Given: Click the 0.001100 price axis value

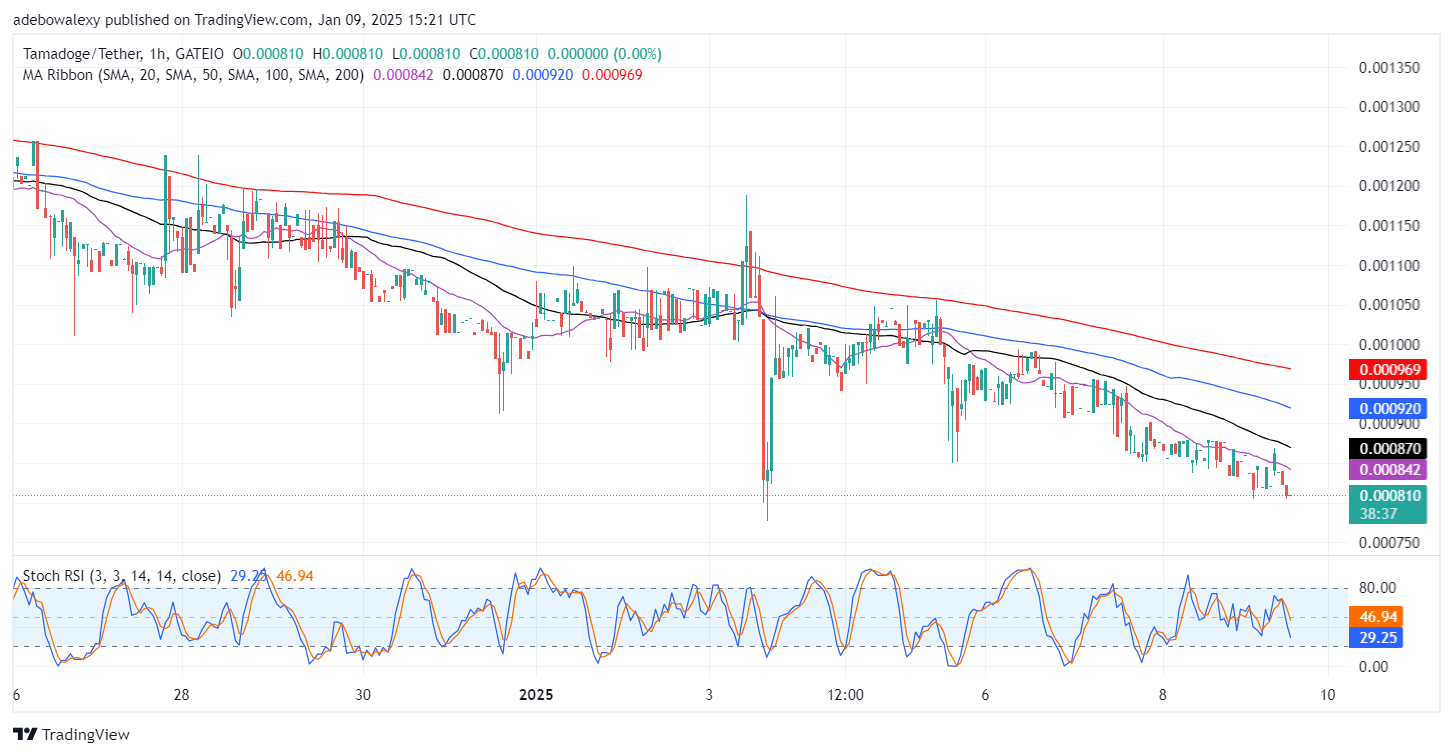Looking at the screenshot, I should pos(1389,265).
